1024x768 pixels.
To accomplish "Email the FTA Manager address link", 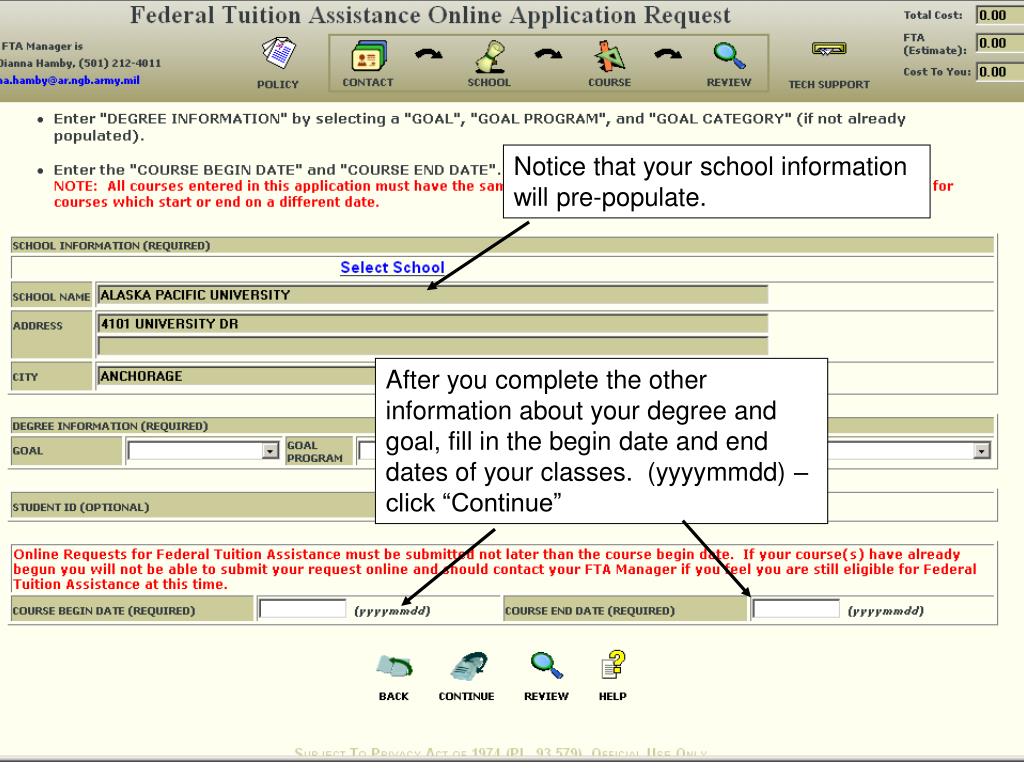I will pos(69,80).
